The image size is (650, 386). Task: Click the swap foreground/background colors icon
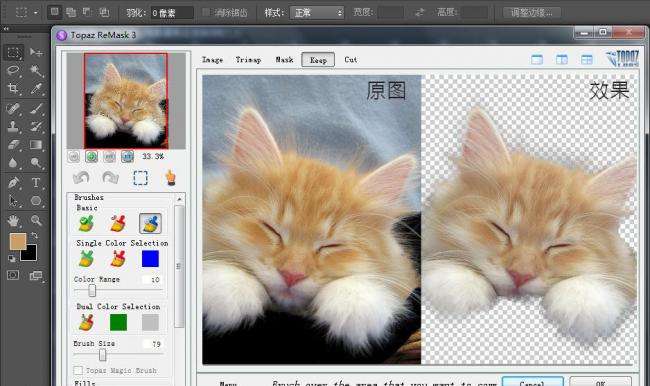click(x=34, y=235)
